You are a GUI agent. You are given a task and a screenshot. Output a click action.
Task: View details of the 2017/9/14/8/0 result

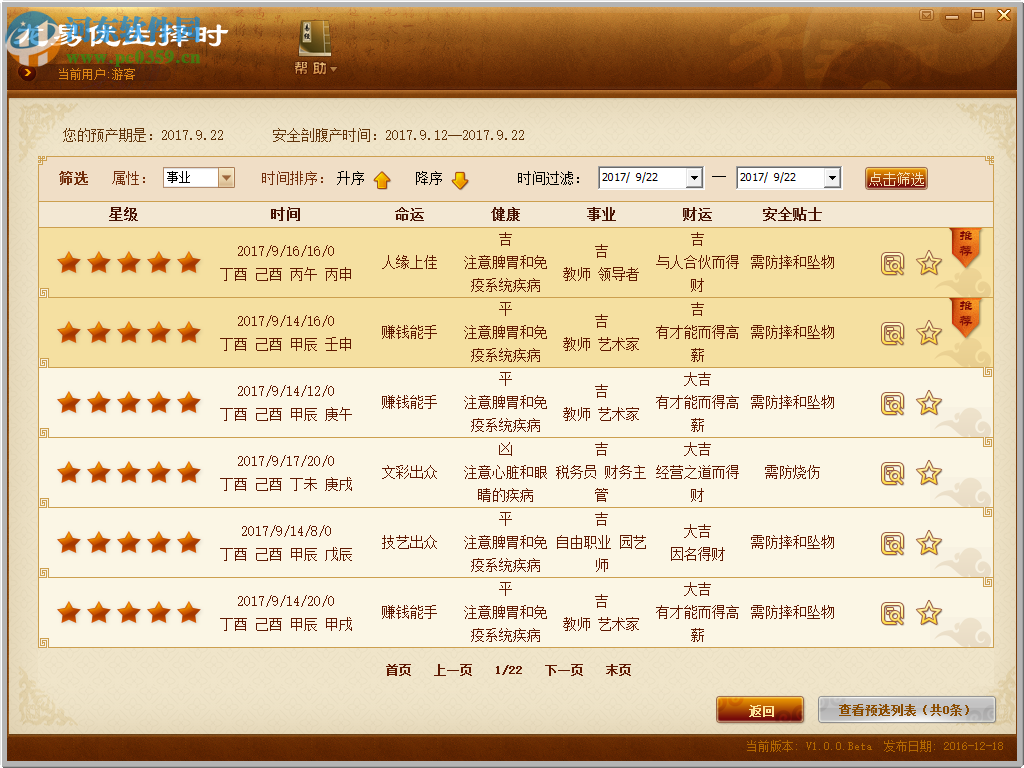(893, 543)
